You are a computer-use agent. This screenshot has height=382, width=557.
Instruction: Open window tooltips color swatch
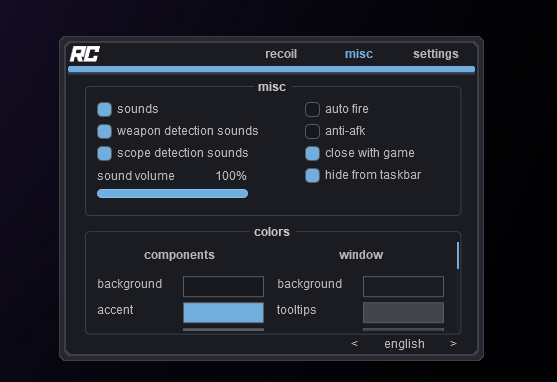click(403, 313)
